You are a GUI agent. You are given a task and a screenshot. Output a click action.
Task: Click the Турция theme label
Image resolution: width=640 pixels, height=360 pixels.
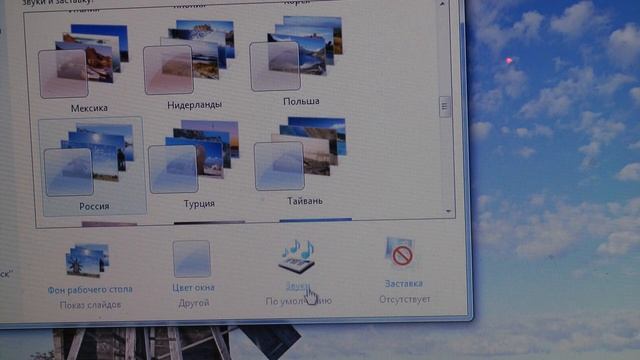pyautogui.click(x=199, y=204)
